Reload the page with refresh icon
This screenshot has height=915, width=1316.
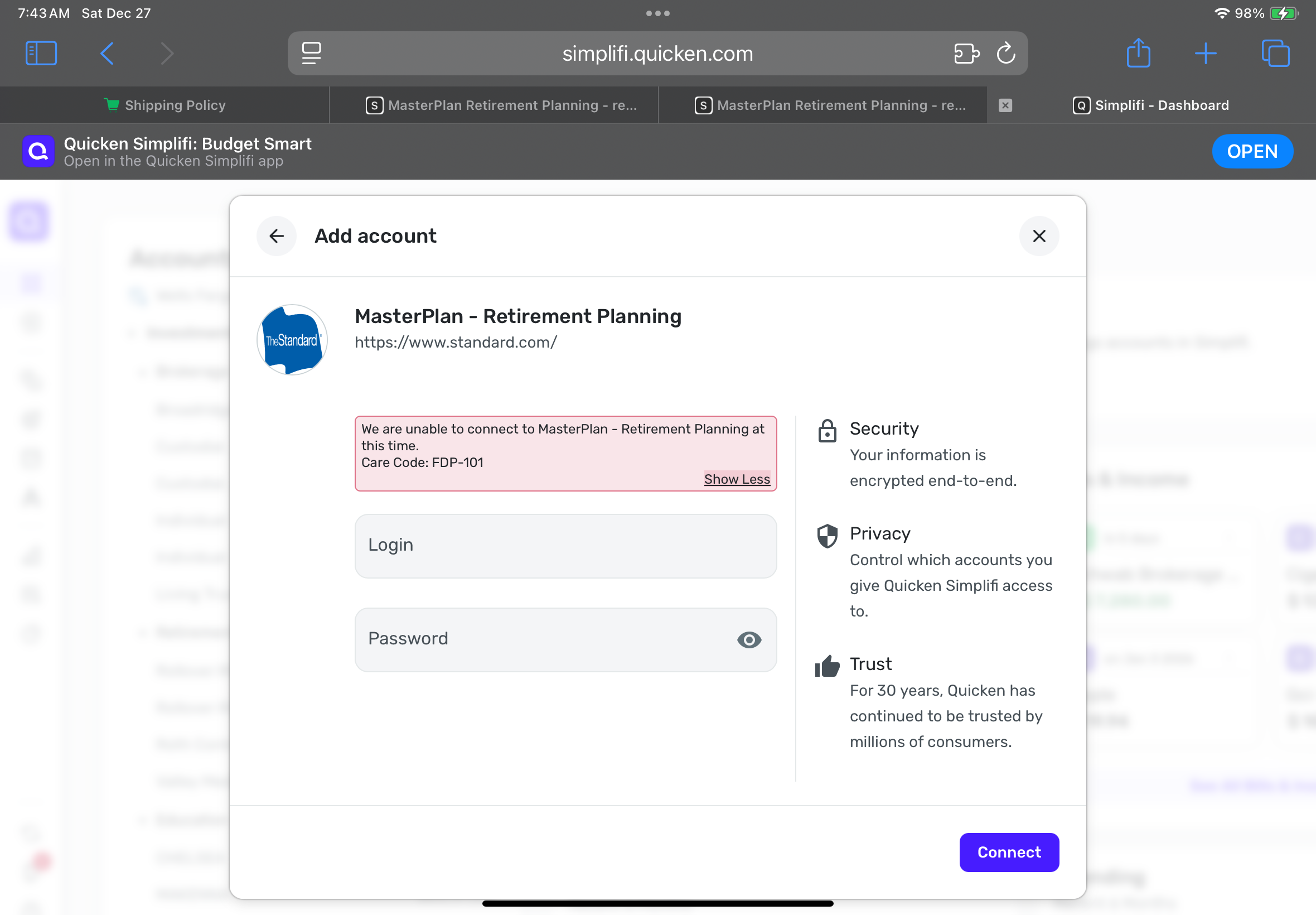[1006, 54]
